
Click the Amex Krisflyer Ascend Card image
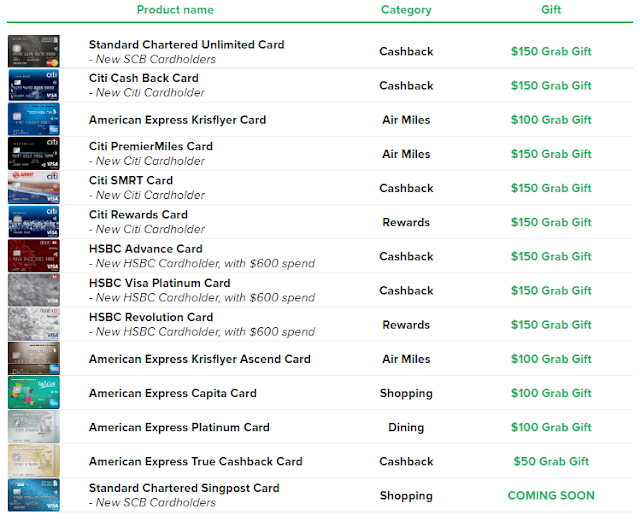(x=33, y=358)
